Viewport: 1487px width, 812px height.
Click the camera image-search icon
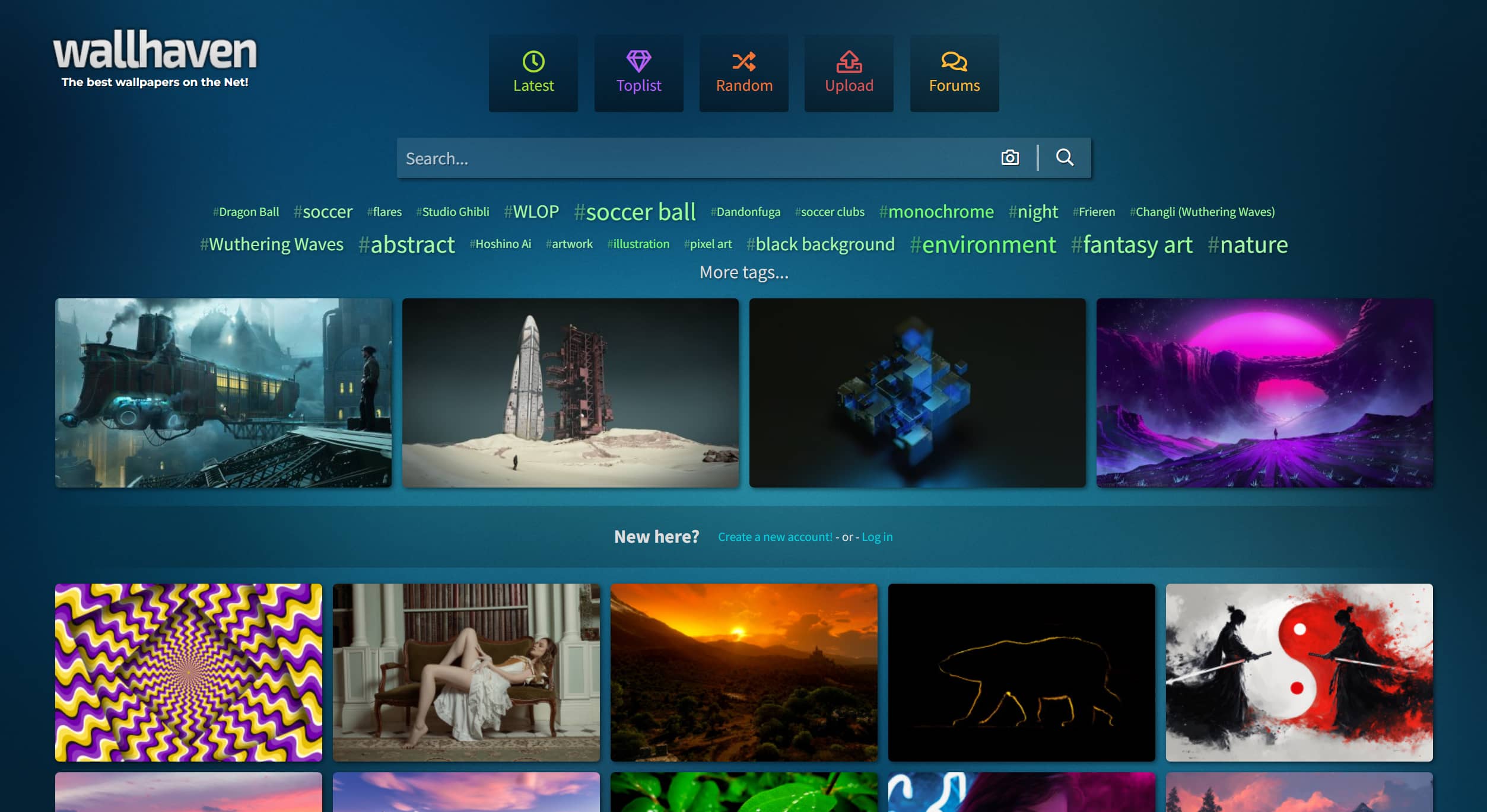[1010, 158]
